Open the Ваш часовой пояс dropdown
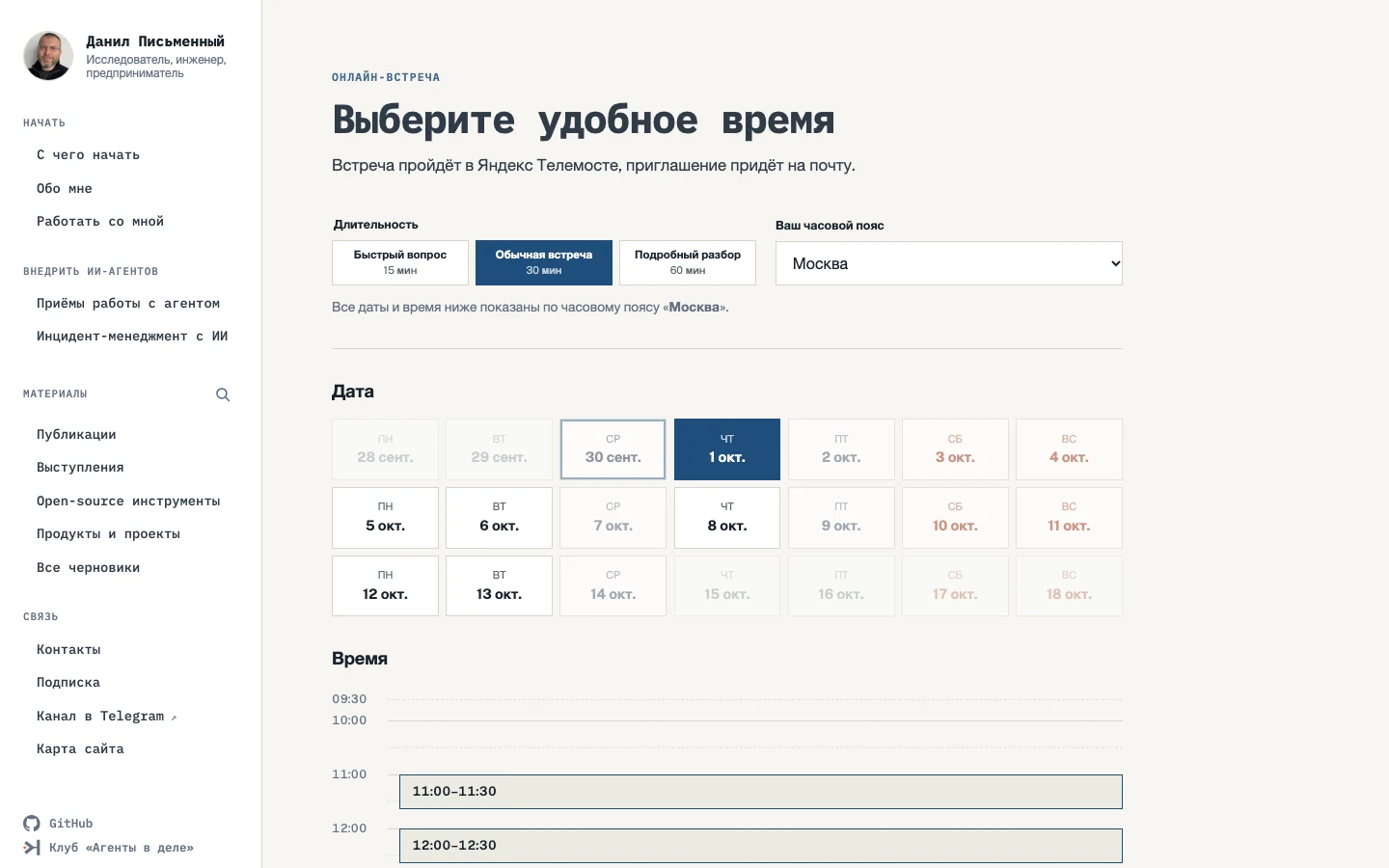 (x=949, y=263)
